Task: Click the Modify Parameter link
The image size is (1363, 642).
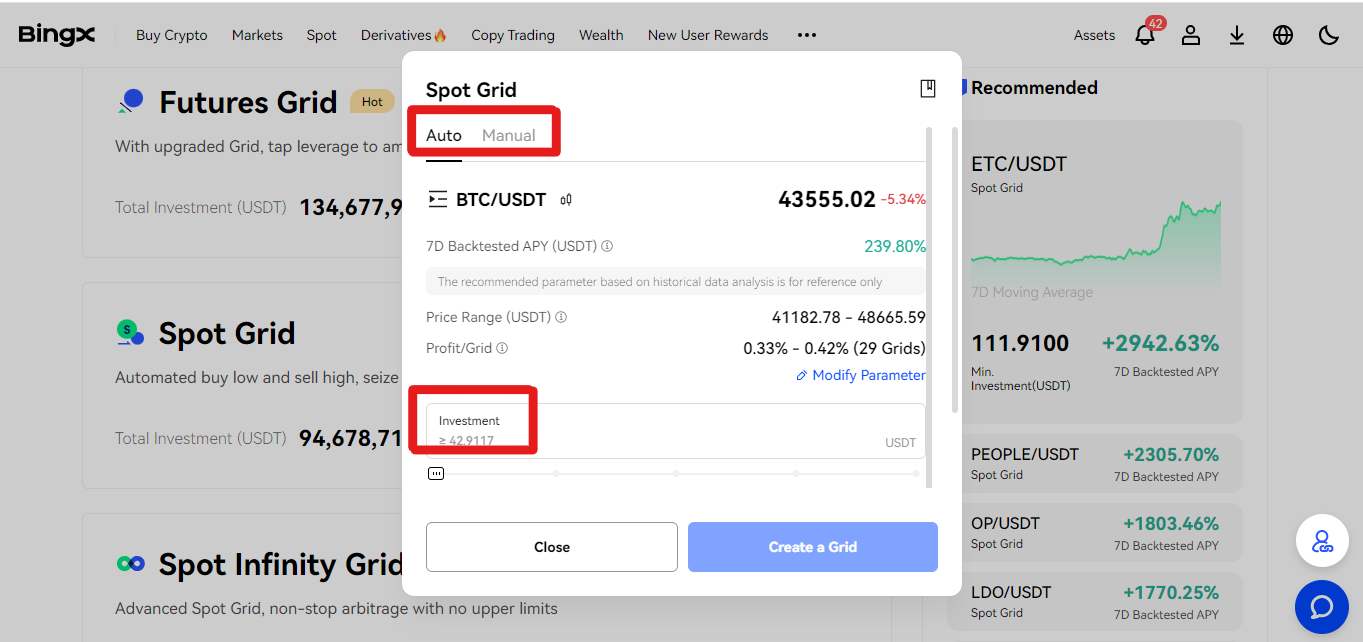Action: pyautogui.click(x=861, y=375)
